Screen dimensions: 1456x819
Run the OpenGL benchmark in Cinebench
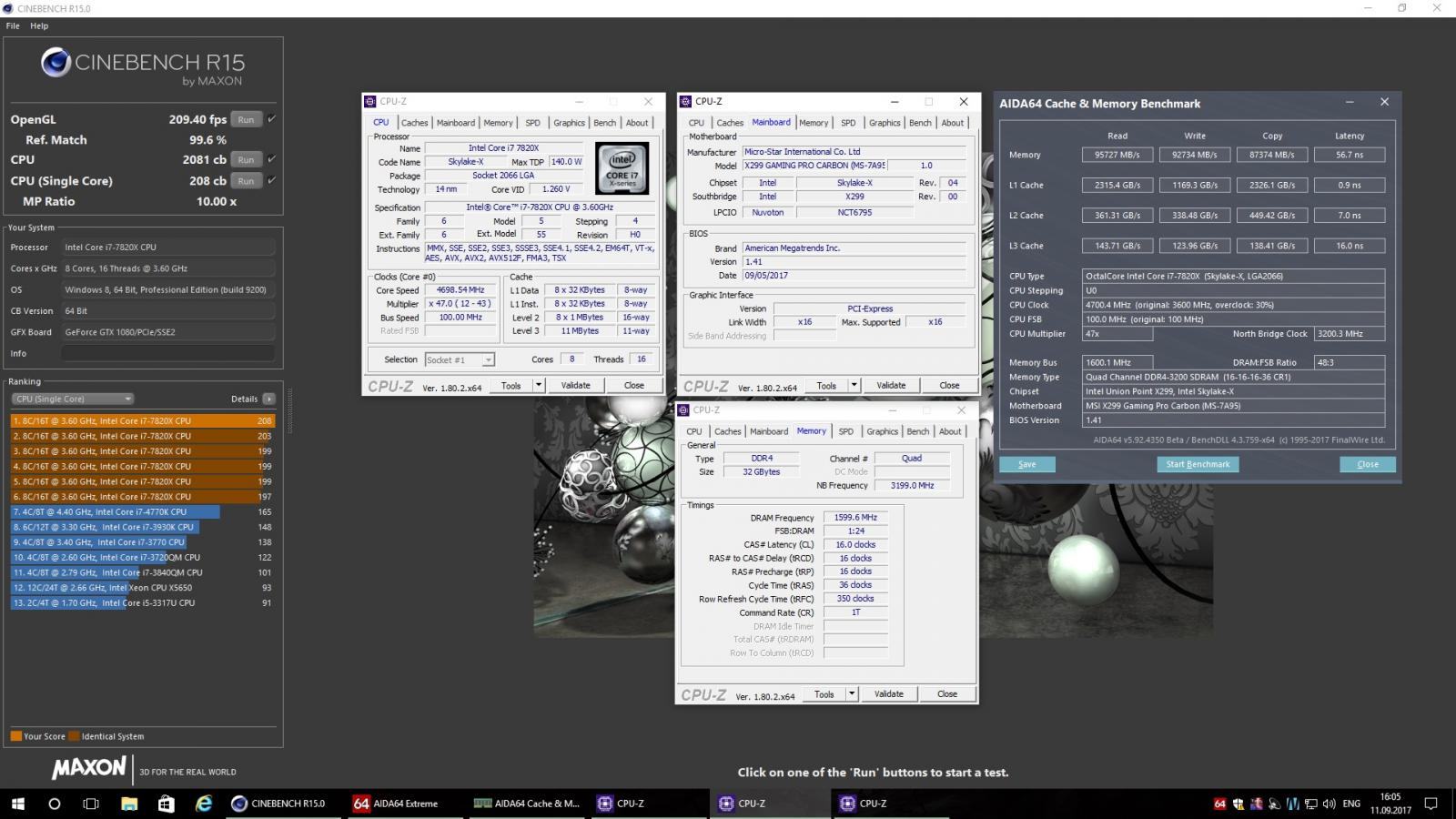[x=246, y=119]
